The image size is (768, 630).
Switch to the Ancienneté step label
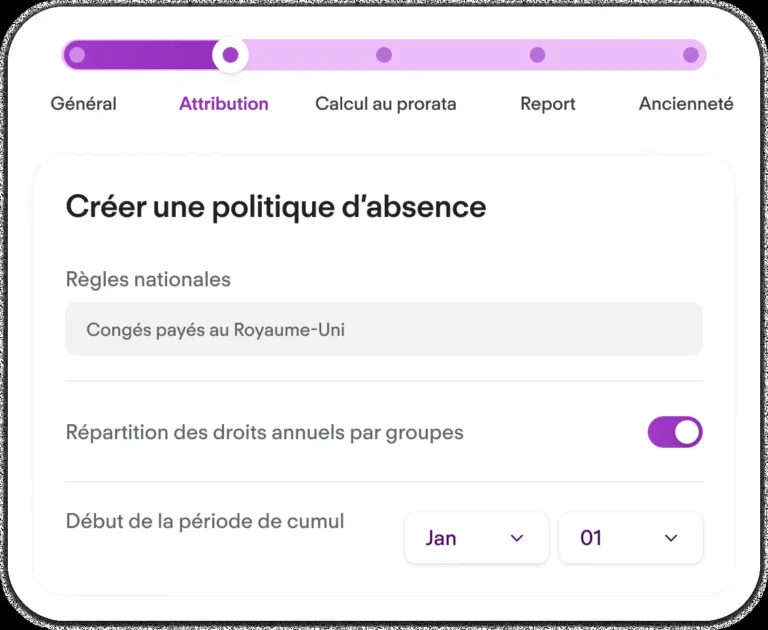pyautogui.click(x=686, y=104)
